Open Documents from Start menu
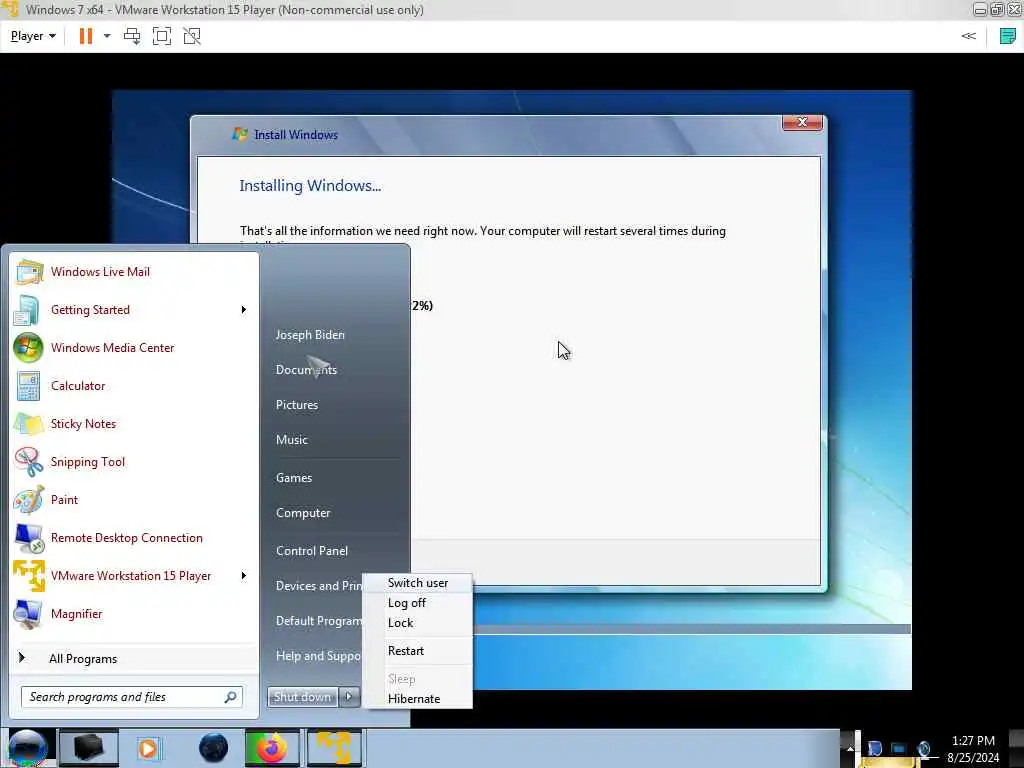The height and width of the screenshot is (768, 1024). [x=306, y=370]
